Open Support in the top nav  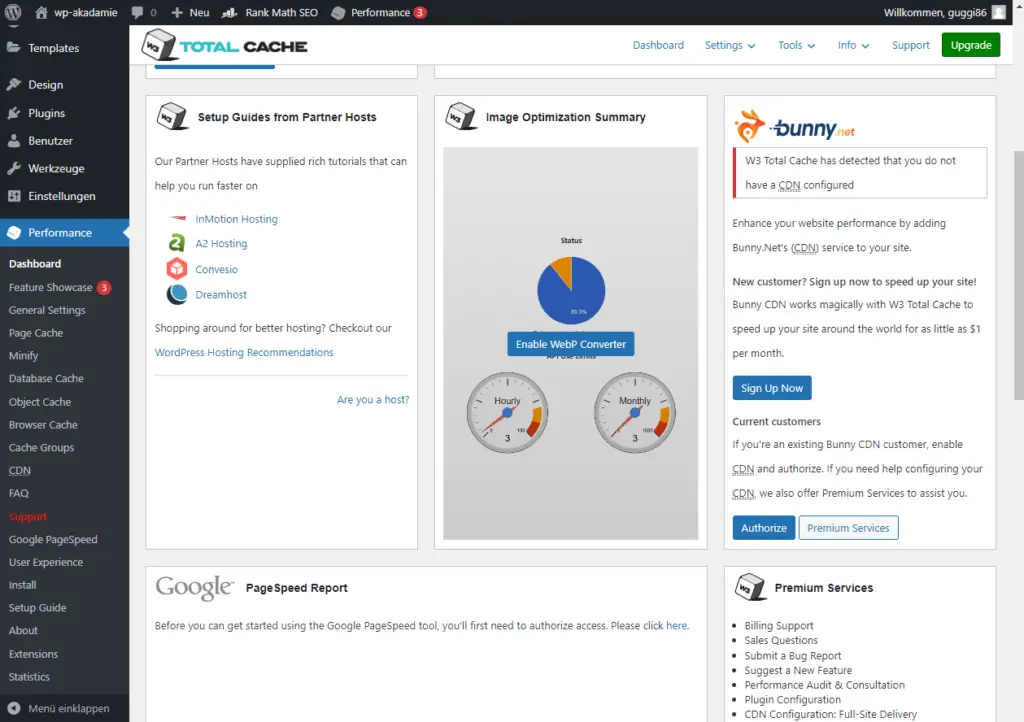point(910,45)
